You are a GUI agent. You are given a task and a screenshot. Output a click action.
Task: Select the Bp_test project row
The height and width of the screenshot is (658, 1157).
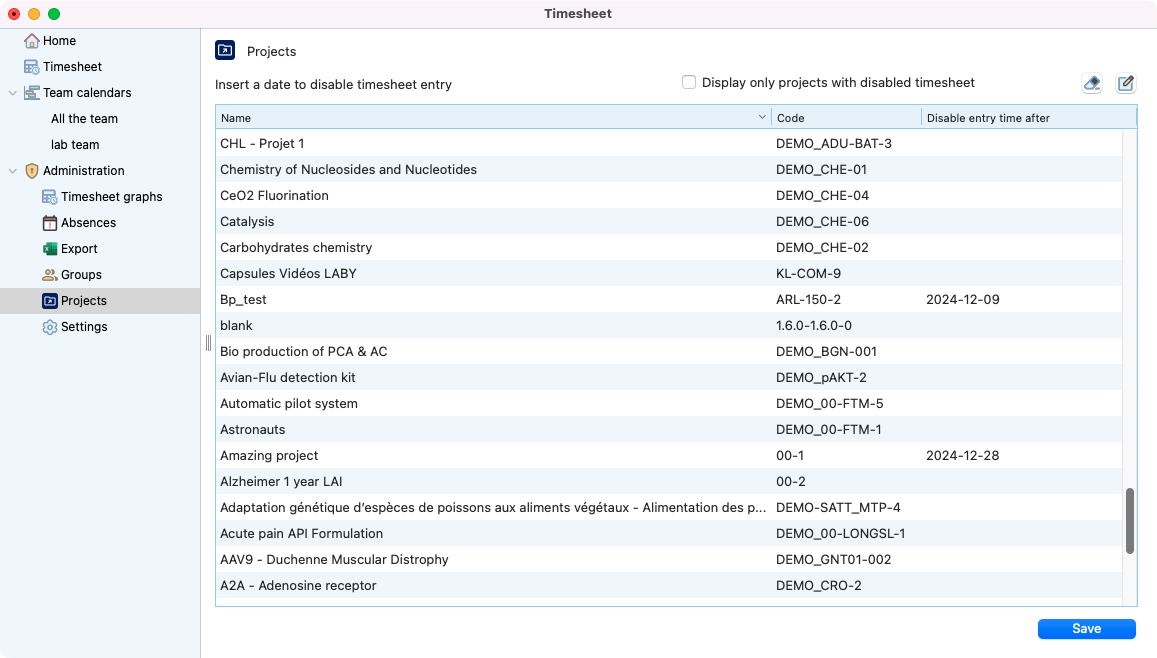[x=669, y=299]
